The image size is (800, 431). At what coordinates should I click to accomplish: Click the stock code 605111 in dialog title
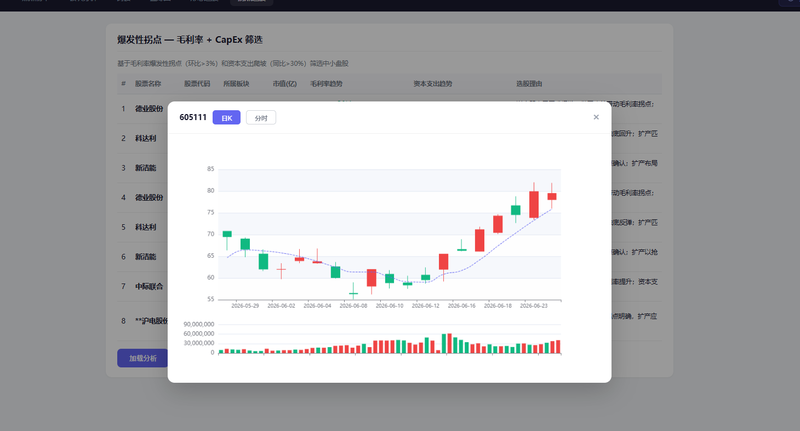coord(193,117)
